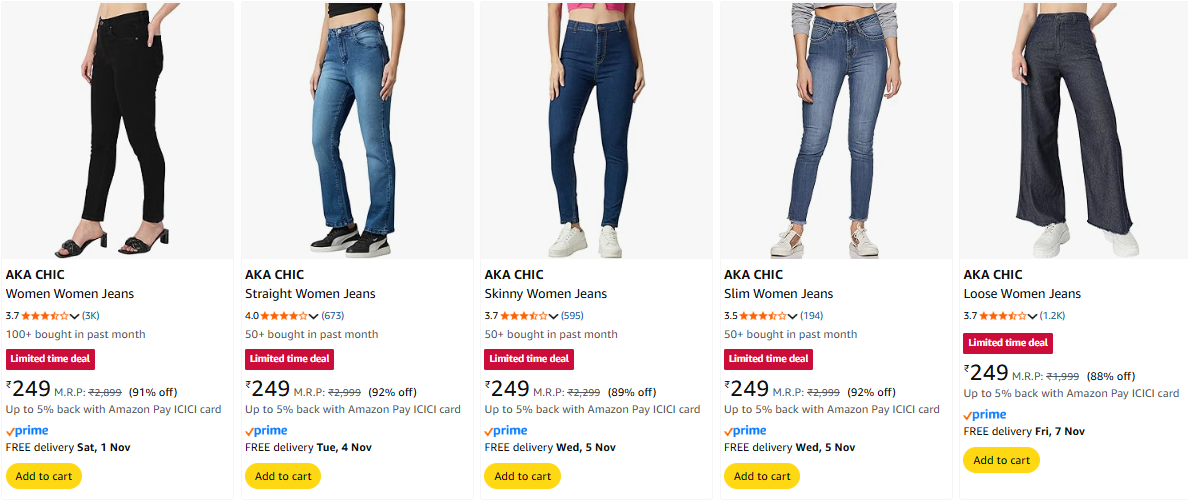Click the star rating for Skinny Women Jeans
This screenshot has width=1188, height=500.
coord(525,316)
